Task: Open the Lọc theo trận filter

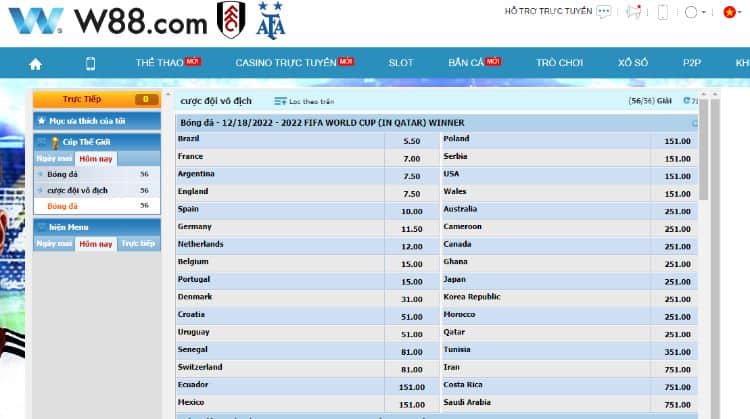Action: tap(304, 101)
